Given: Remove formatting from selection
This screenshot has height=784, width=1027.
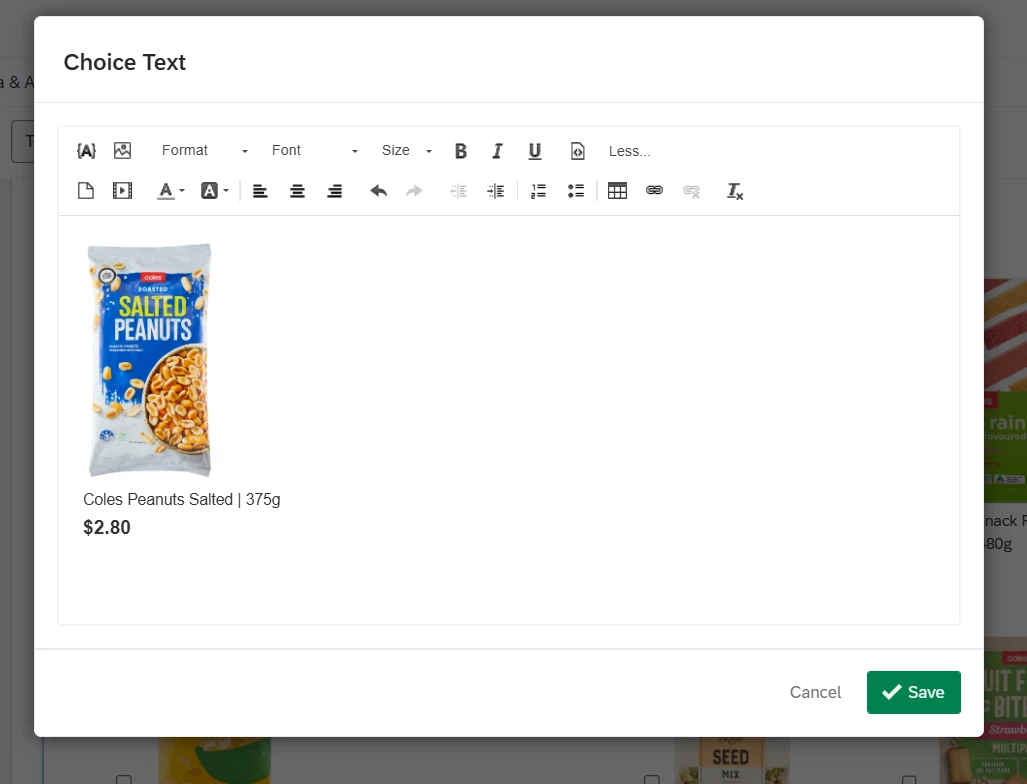Looking at the screenshot, I should pos(735,191).
